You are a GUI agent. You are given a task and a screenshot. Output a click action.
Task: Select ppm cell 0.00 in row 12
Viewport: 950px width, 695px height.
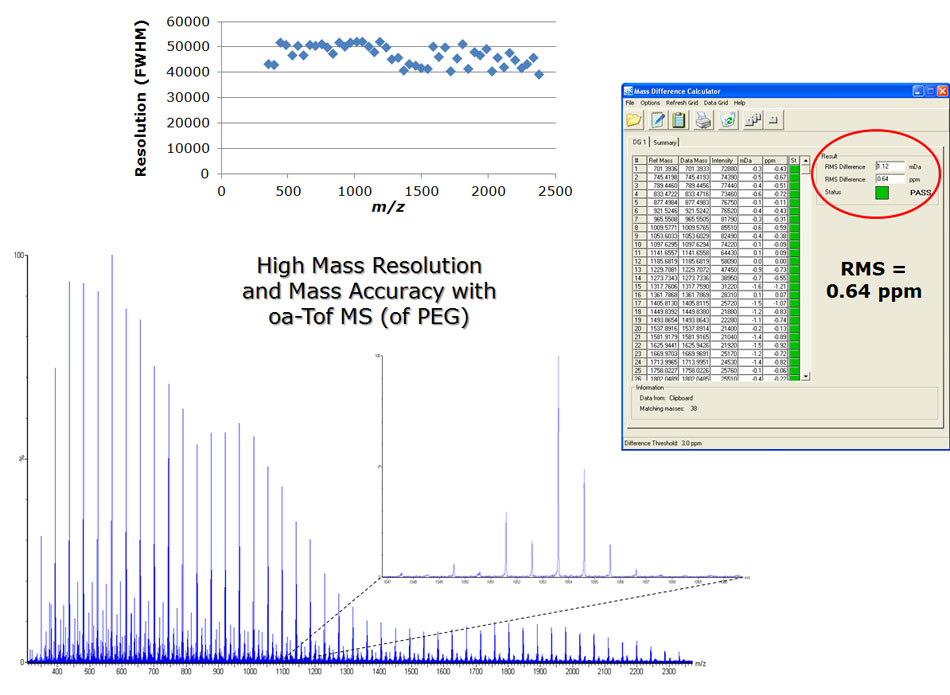[x=776, y=261]
